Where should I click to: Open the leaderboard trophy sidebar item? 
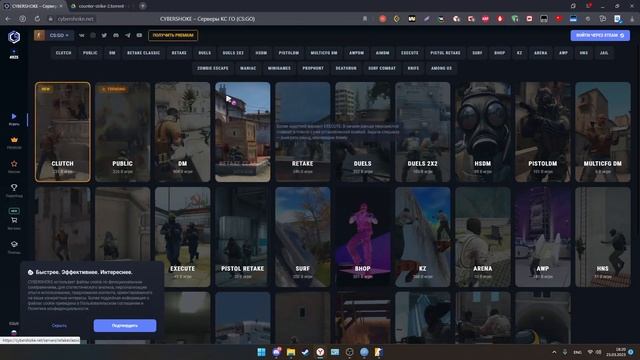[14, 190]
